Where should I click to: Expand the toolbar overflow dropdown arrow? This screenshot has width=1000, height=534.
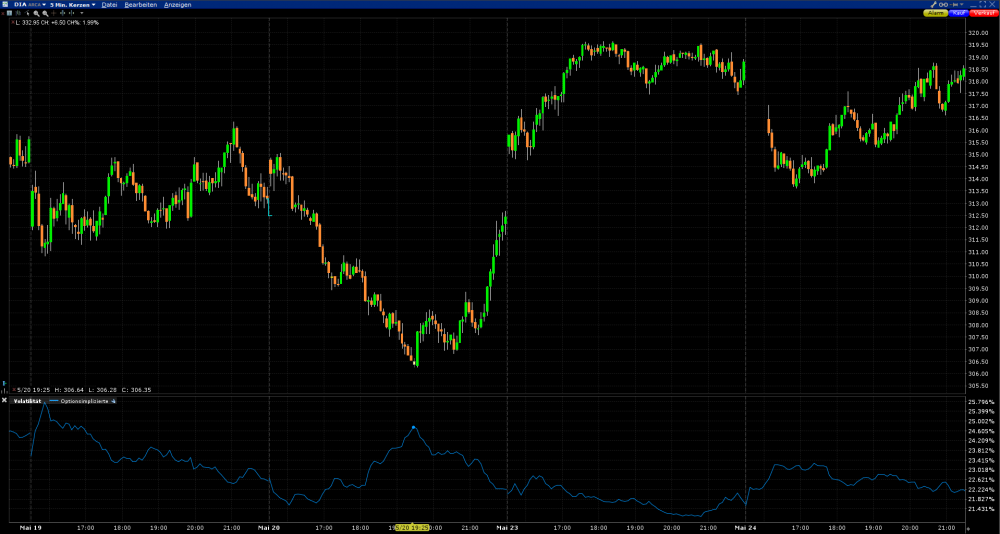pos(82,13)
